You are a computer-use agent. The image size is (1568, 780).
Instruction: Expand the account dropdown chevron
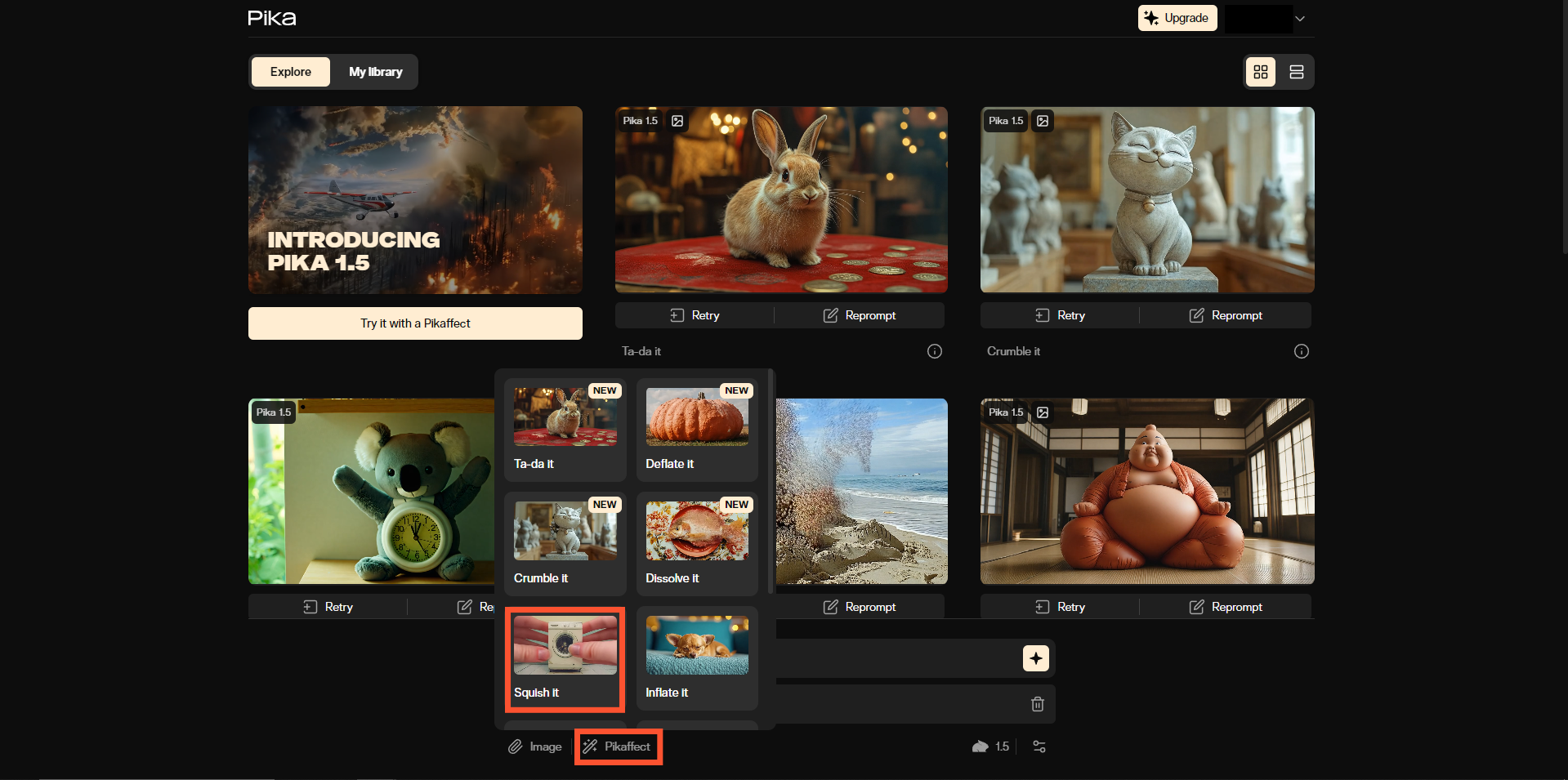[x=1299, y=19]
